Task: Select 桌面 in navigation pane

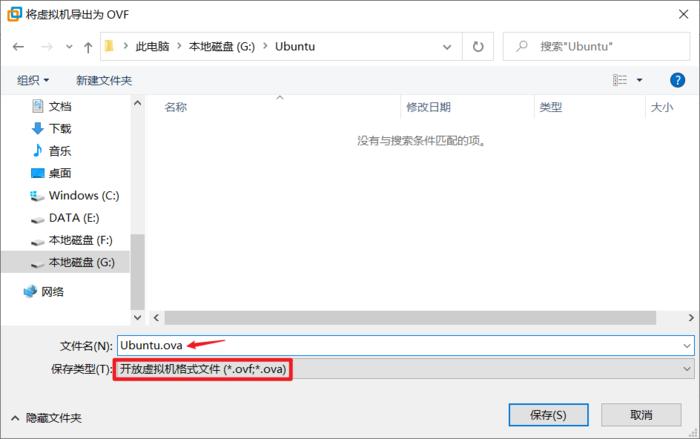Action: [x=60, y=173]
